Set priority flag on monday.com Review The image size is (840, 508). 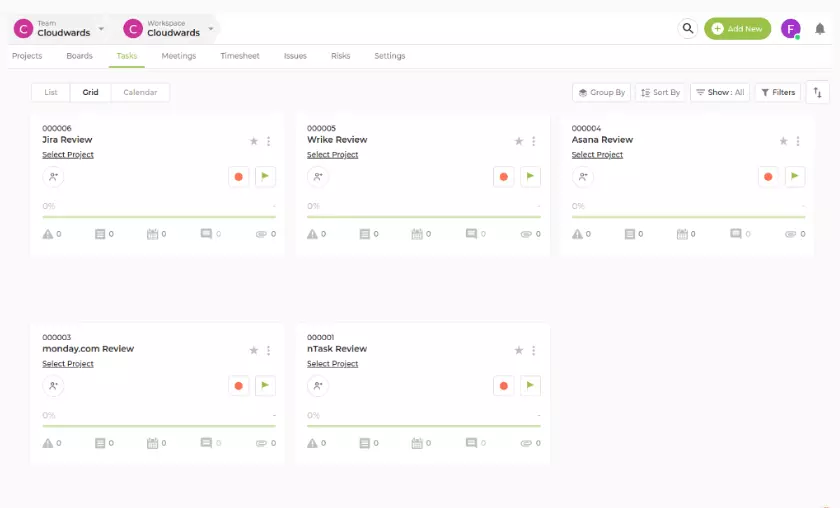coord(265,385)
